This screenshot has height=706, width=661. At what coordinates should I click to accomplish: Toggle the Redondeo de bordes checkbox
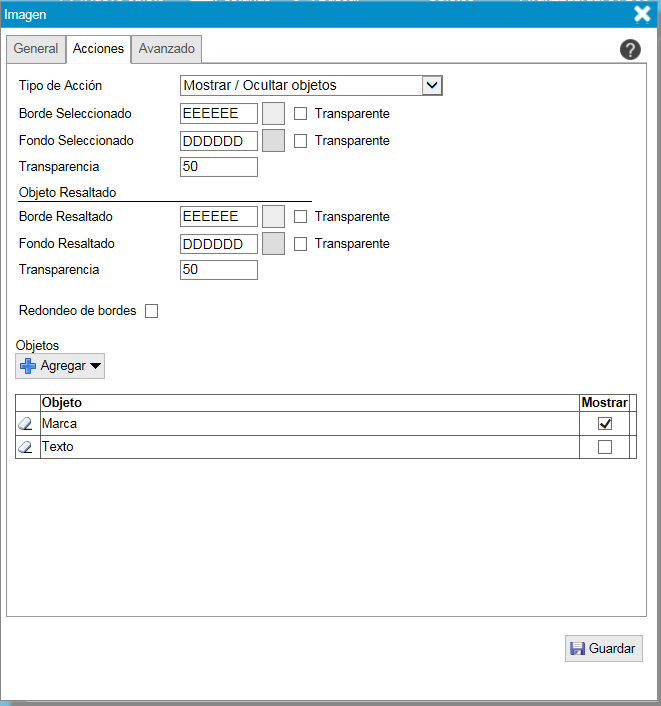click(152, 311)
